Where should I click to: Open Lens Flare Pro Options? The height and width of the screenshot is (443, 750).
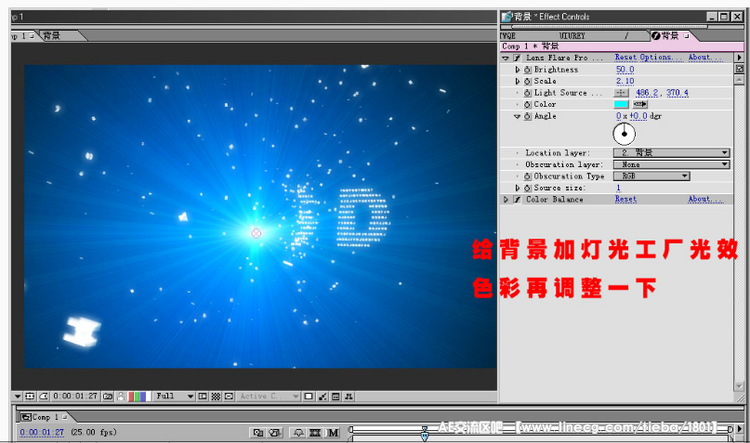tap(662, 57)
